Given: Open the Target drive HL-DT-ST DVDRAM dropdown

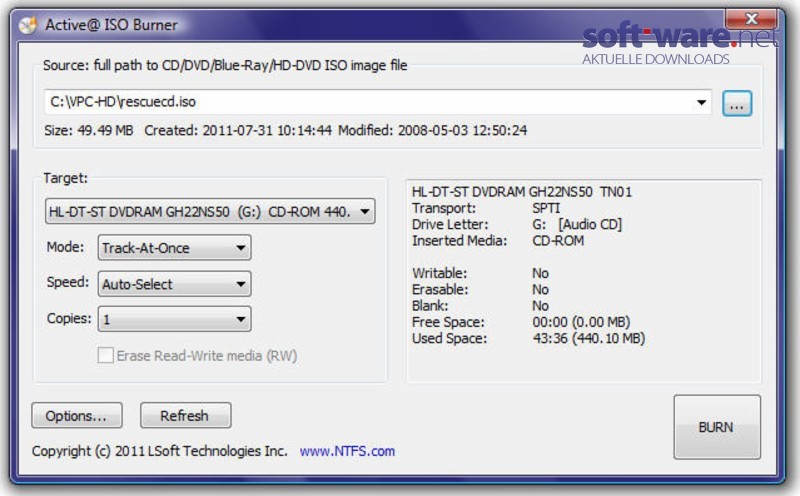Looking at the screenshot, I should click(210, 211).
